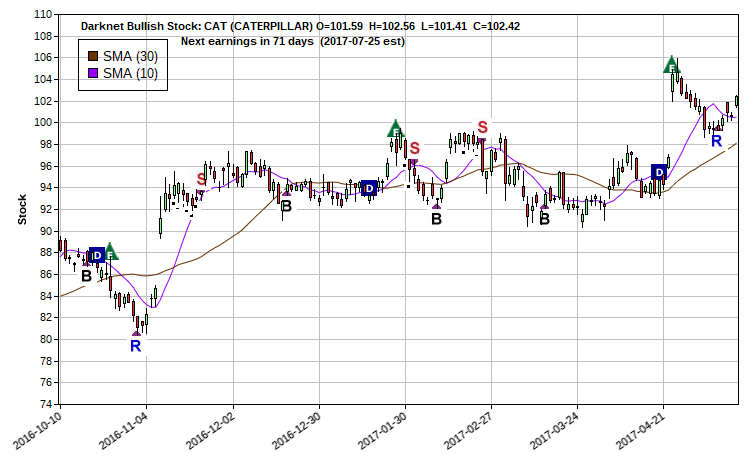
Task: Click the 2017-03-24 date axis label
Action: pos(554,431)
